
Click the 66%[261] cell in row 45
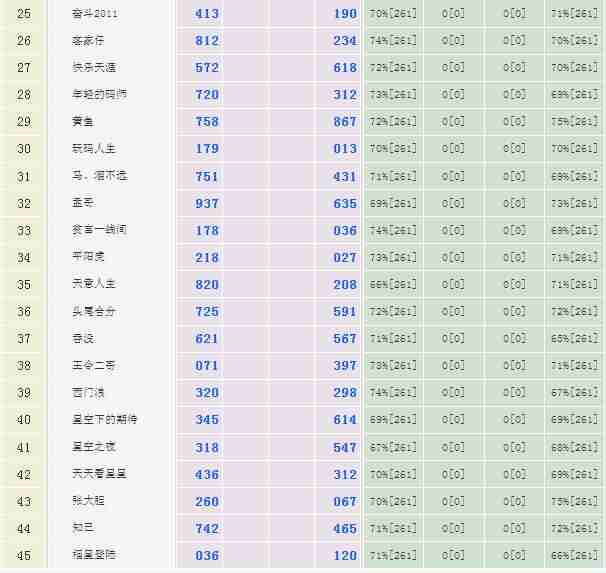point(575,555)
